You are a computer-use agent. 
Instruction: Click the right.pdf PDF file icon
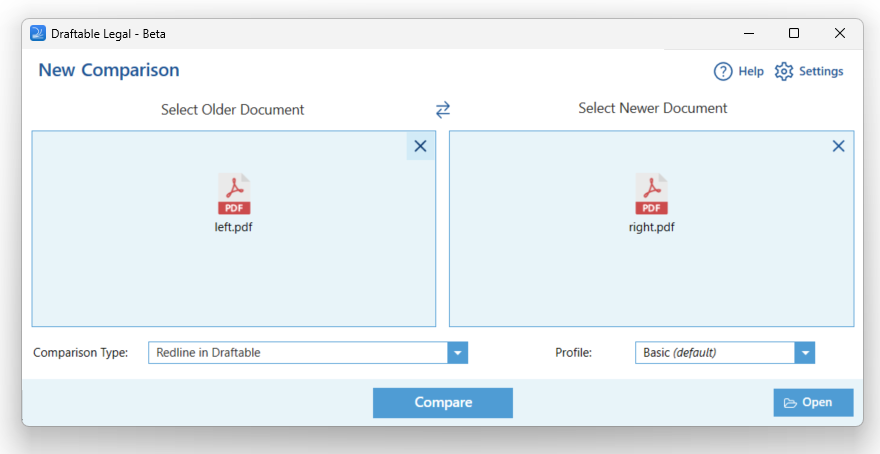(652, 194)
